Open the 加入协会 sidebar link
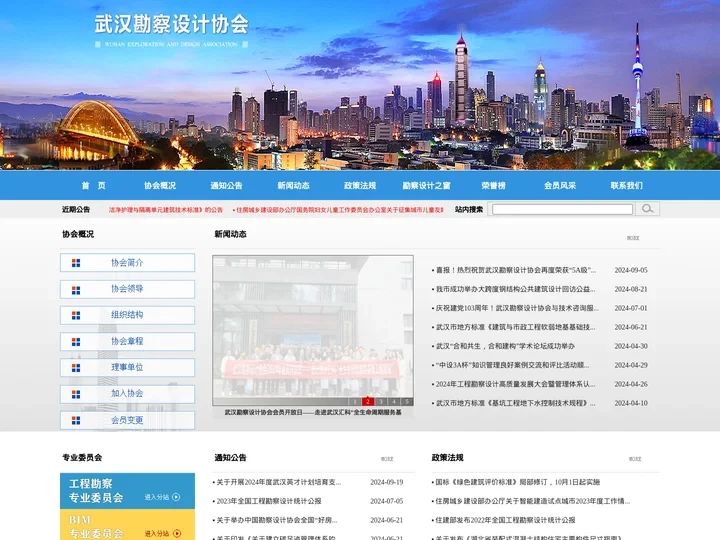 tap(127, 394)
